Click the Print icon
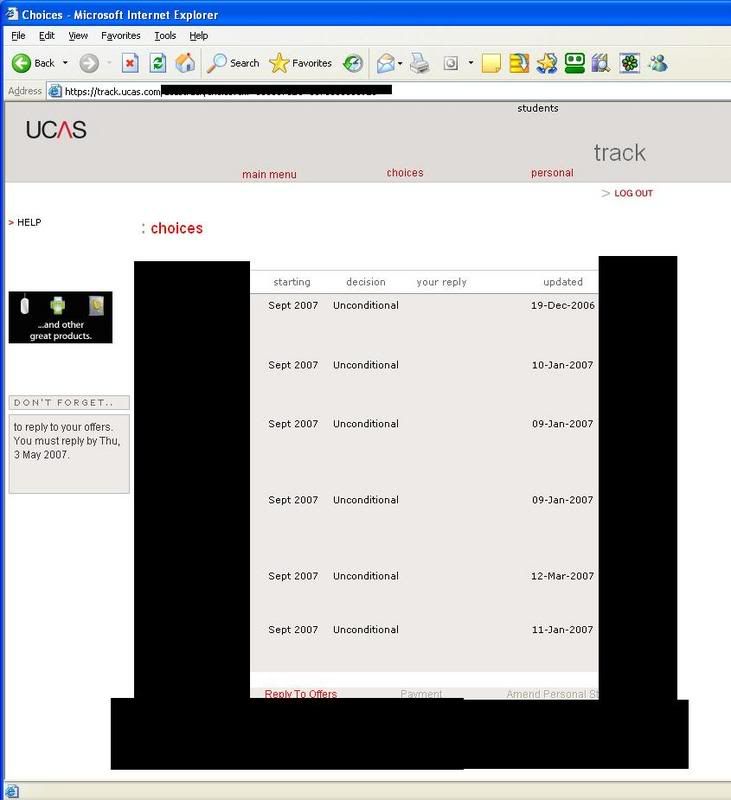 point(420,63)
